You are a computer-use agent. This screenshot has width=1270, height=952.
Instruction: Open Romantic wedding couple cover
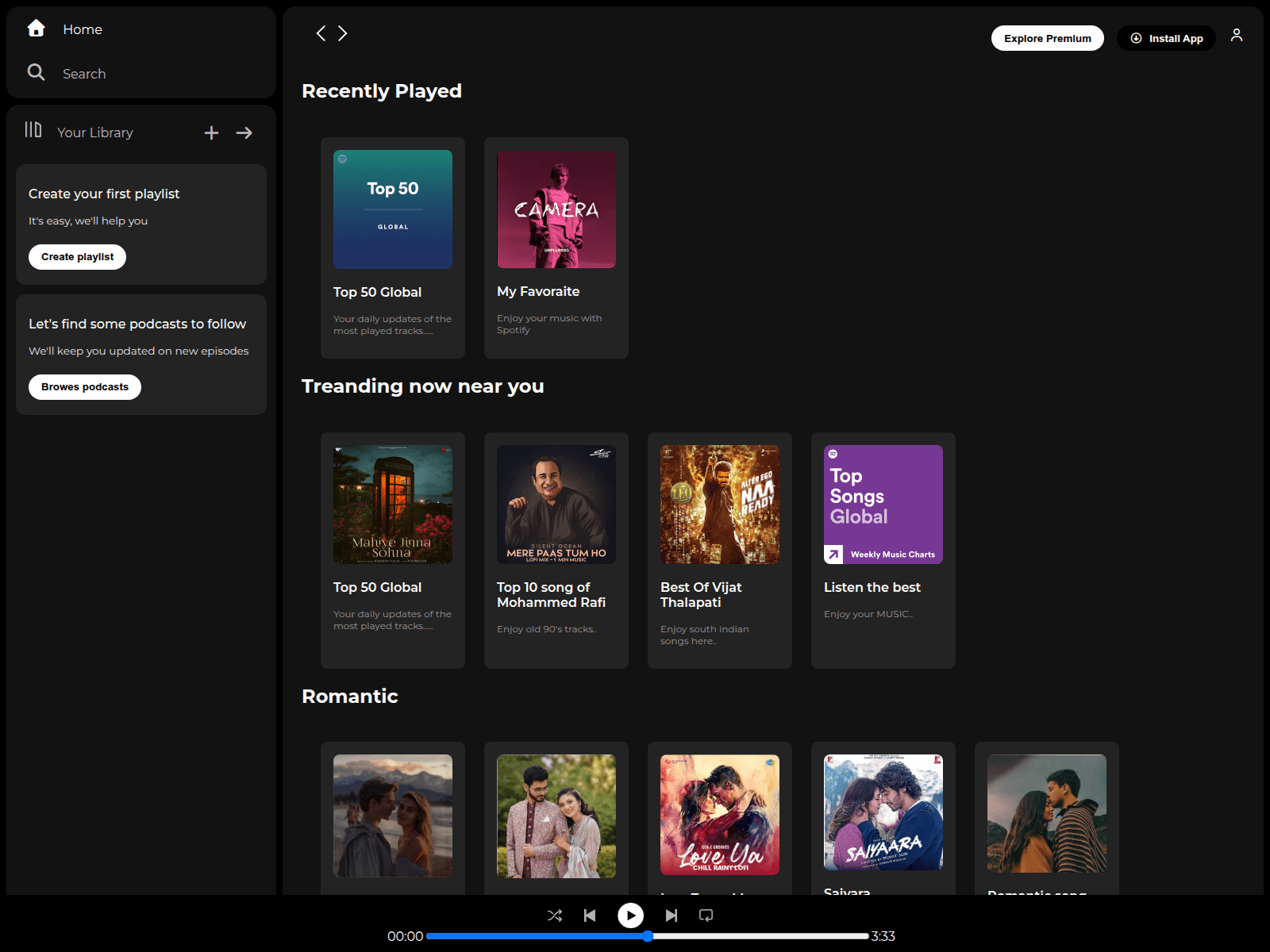(x=556, y=816)
